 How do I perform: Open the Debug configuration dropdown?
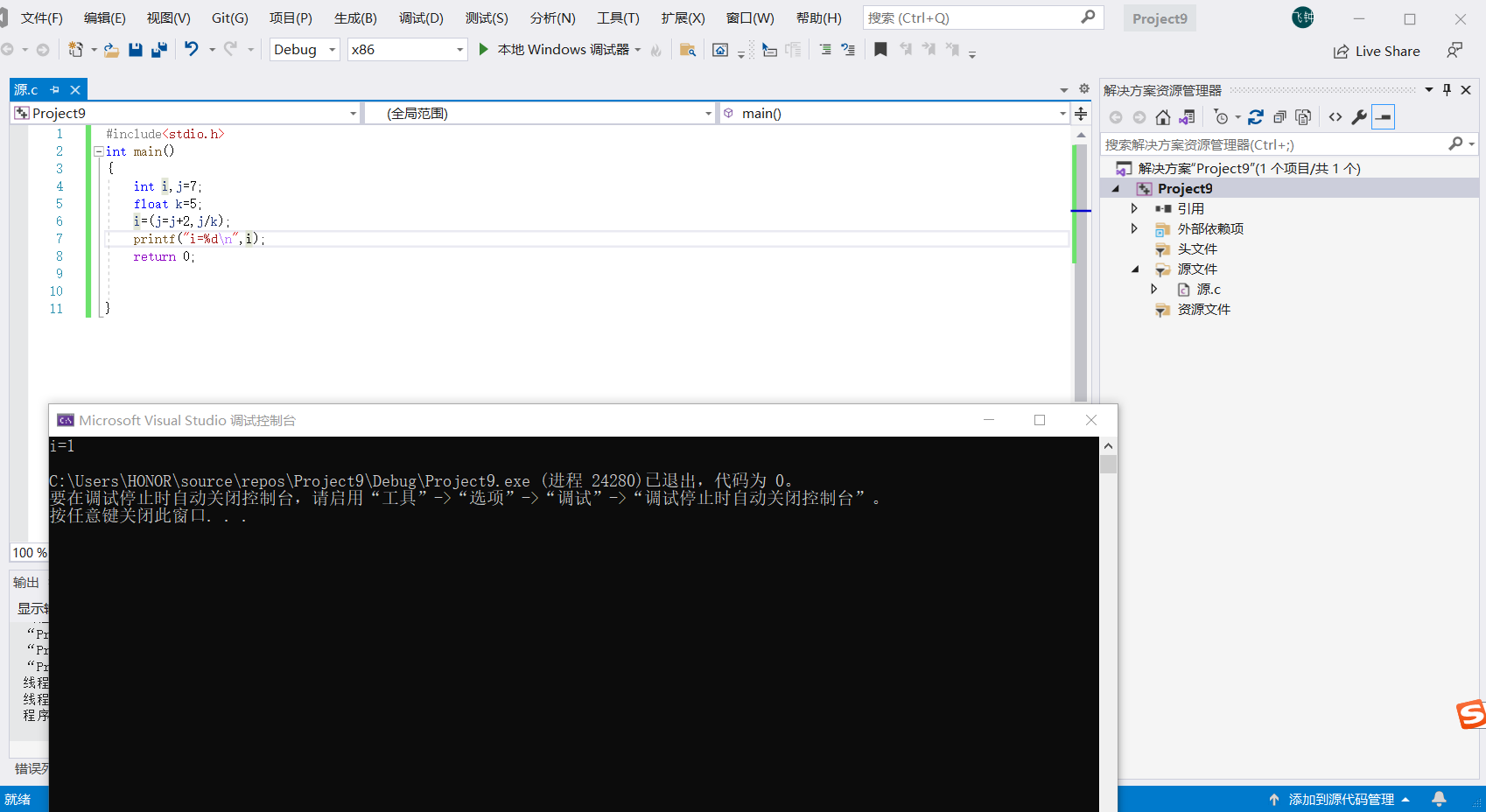[x=305, y=50]
